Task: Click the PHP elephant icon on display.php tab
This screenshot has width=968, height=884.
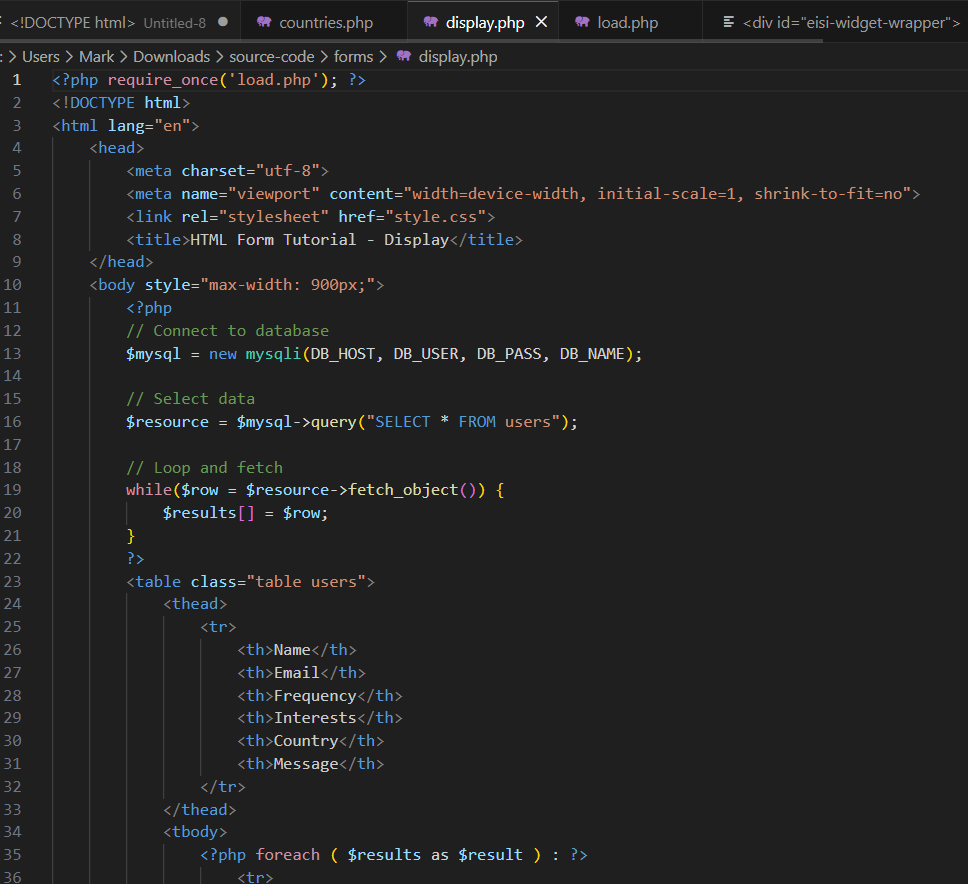Action: click(x=431, y=22)
